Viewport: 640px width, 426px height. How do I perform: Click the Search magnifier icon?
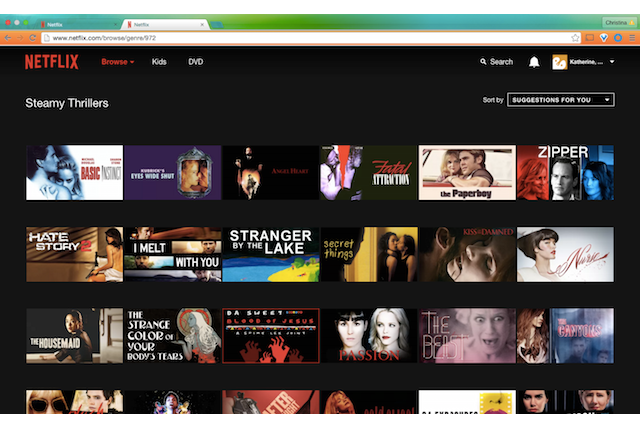coord(483,62)
